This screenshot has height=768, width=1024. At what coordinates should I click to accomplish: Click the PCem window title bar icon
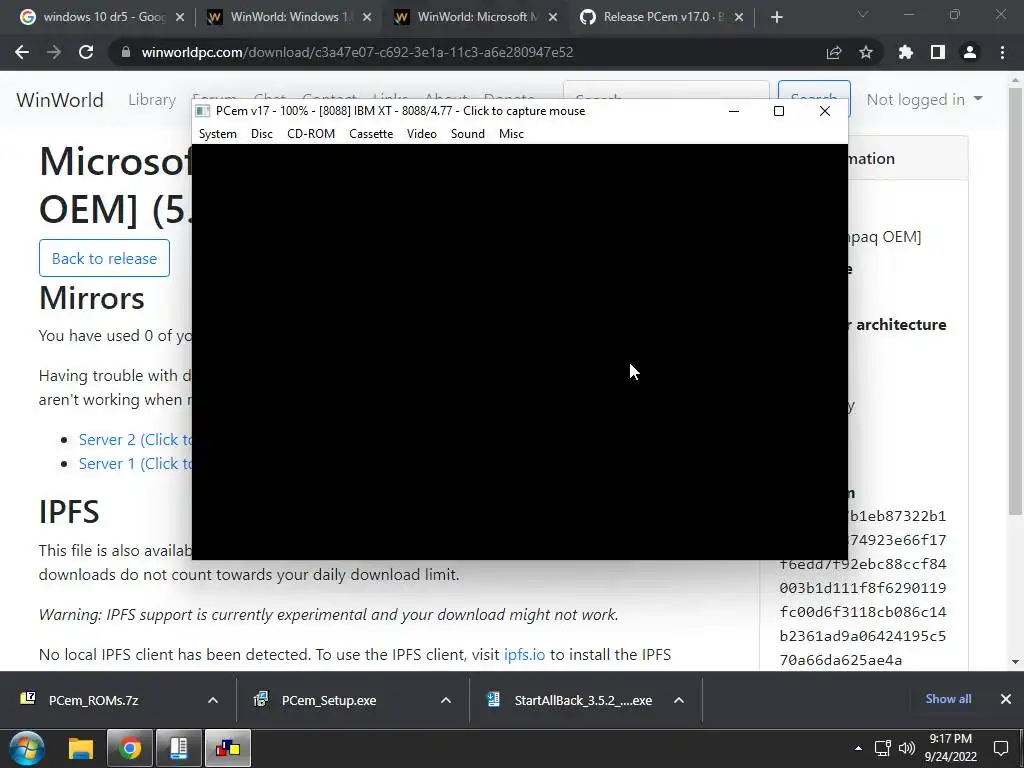coord(202,111)
